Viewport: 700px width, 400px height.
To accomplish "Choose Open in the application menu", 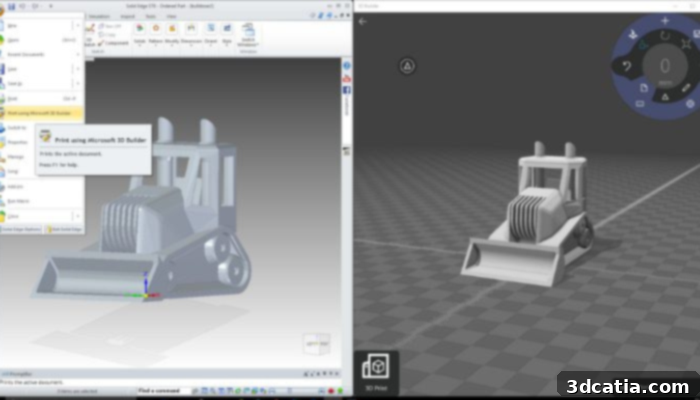I will click(42, 40).
